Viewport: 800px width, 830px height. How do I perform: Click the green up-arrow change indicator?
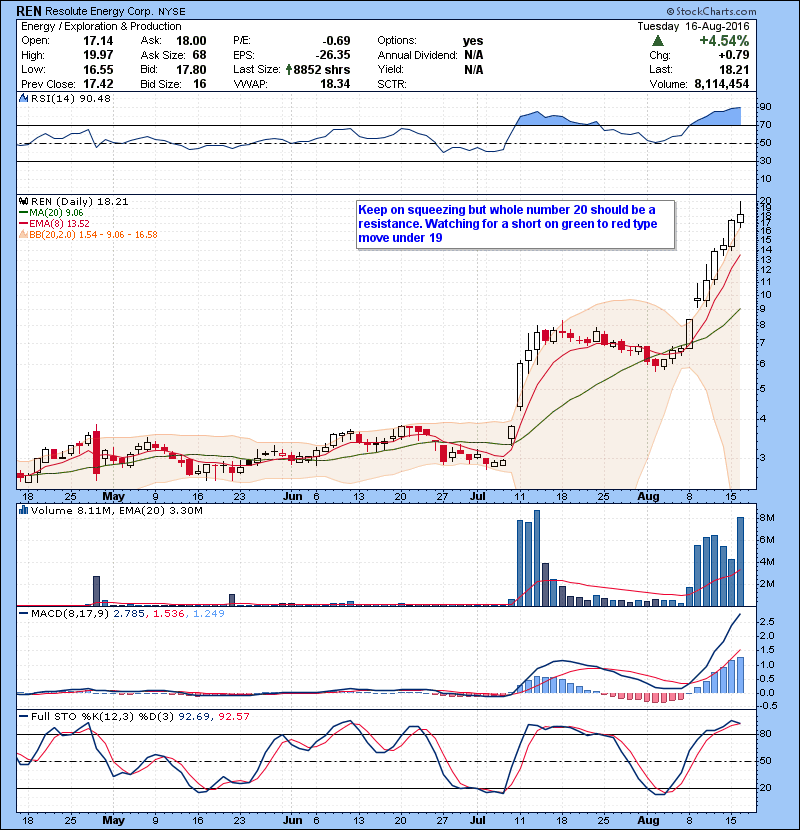click(x=658, y=41)
